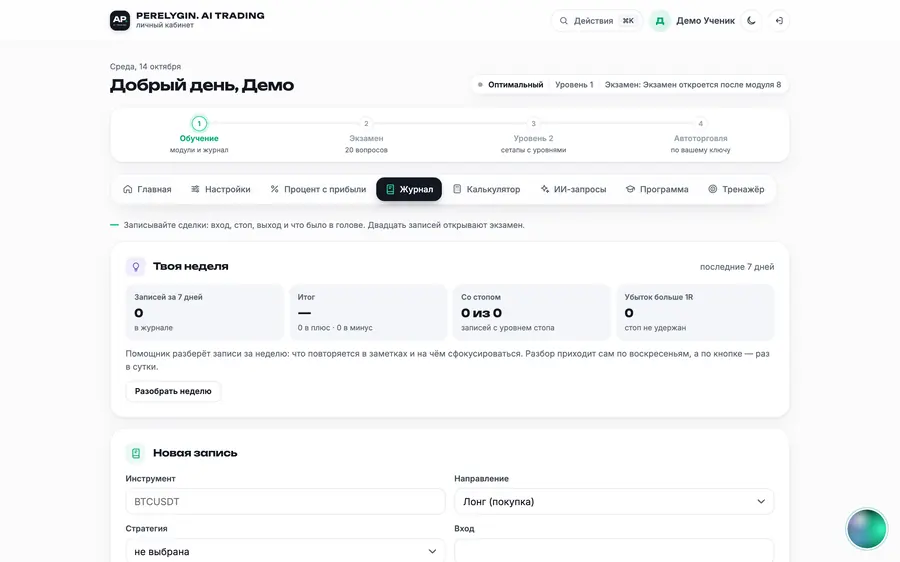Open the Главная tab

(x=147, y=189)
